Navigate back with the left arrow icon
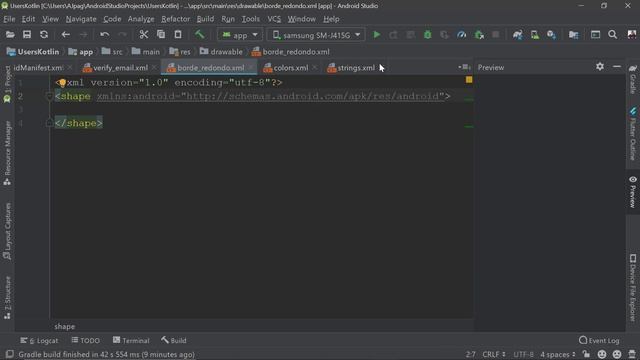 tap(66, 35)
